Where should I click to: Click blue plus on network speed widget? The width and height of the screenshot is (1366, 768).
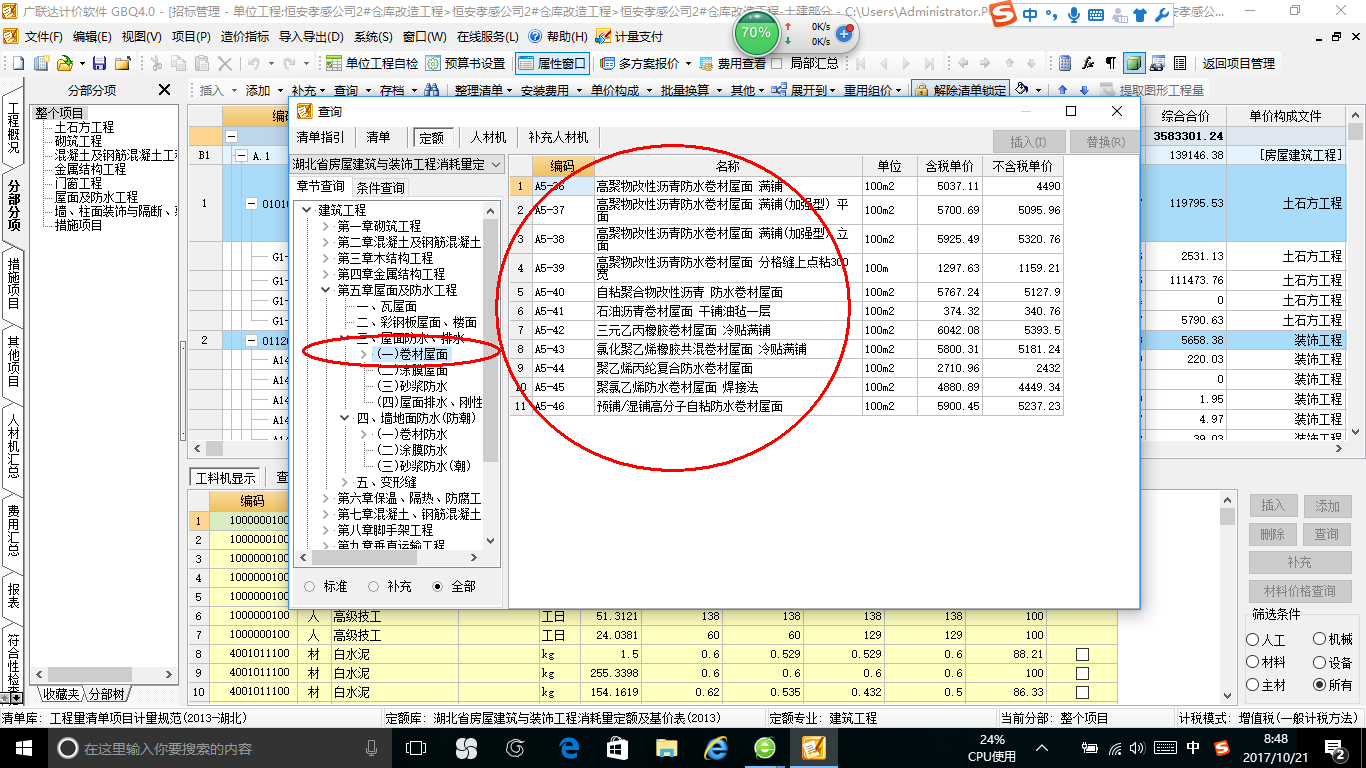[843, 33]
